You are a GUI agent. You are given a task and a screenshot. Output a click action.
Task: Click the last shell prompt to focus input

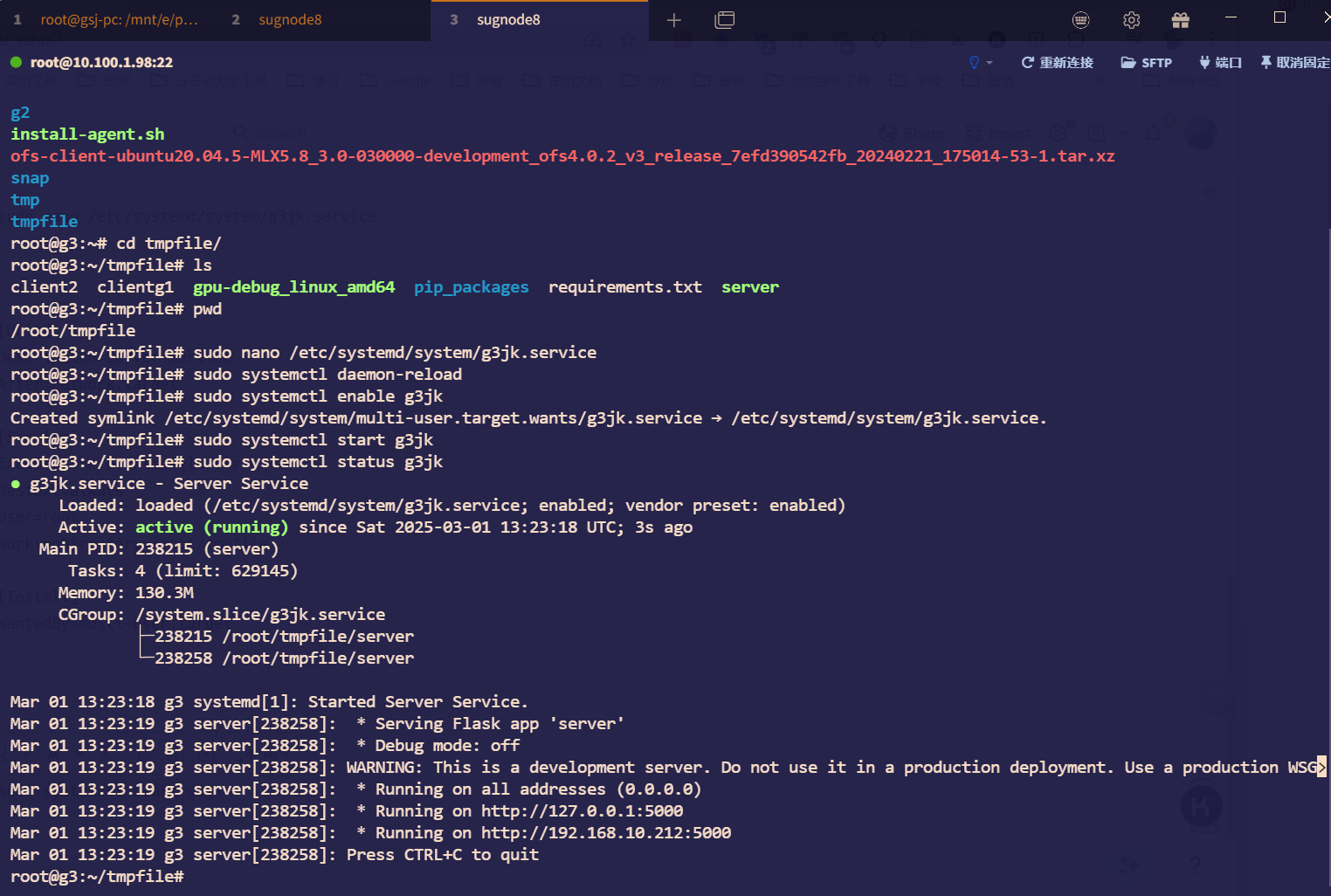coord(97,876)
